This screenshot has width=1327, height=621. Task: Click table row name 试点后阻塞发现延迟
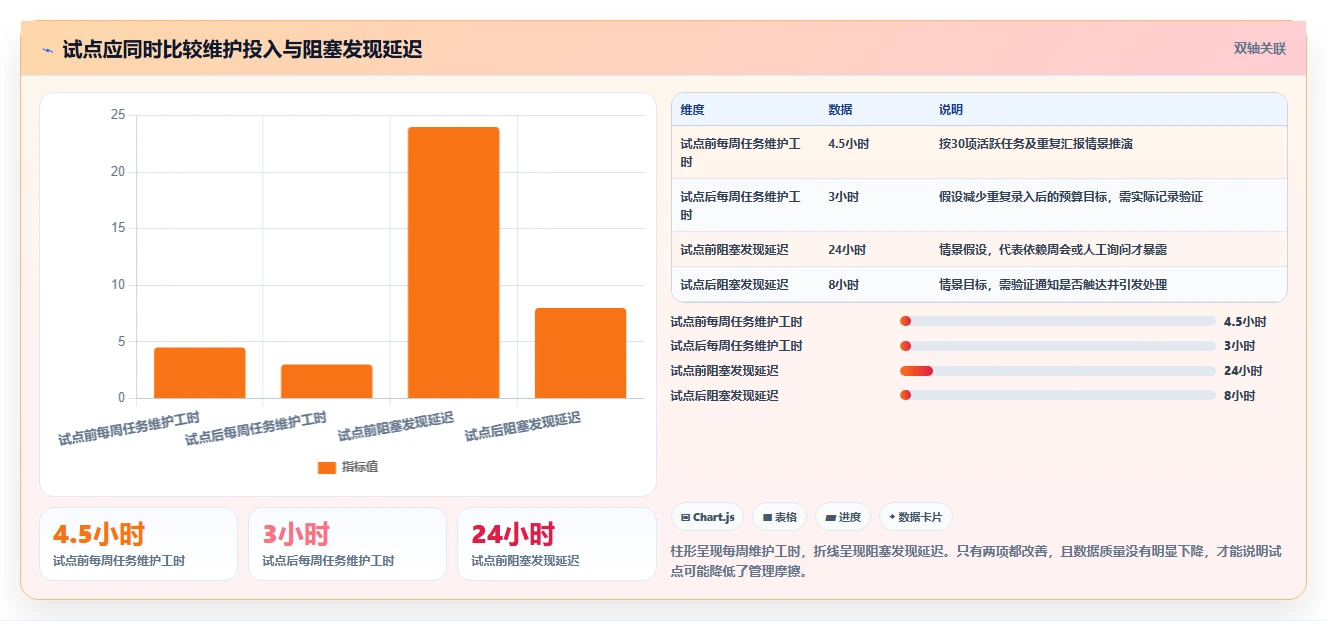pos(735,285)
